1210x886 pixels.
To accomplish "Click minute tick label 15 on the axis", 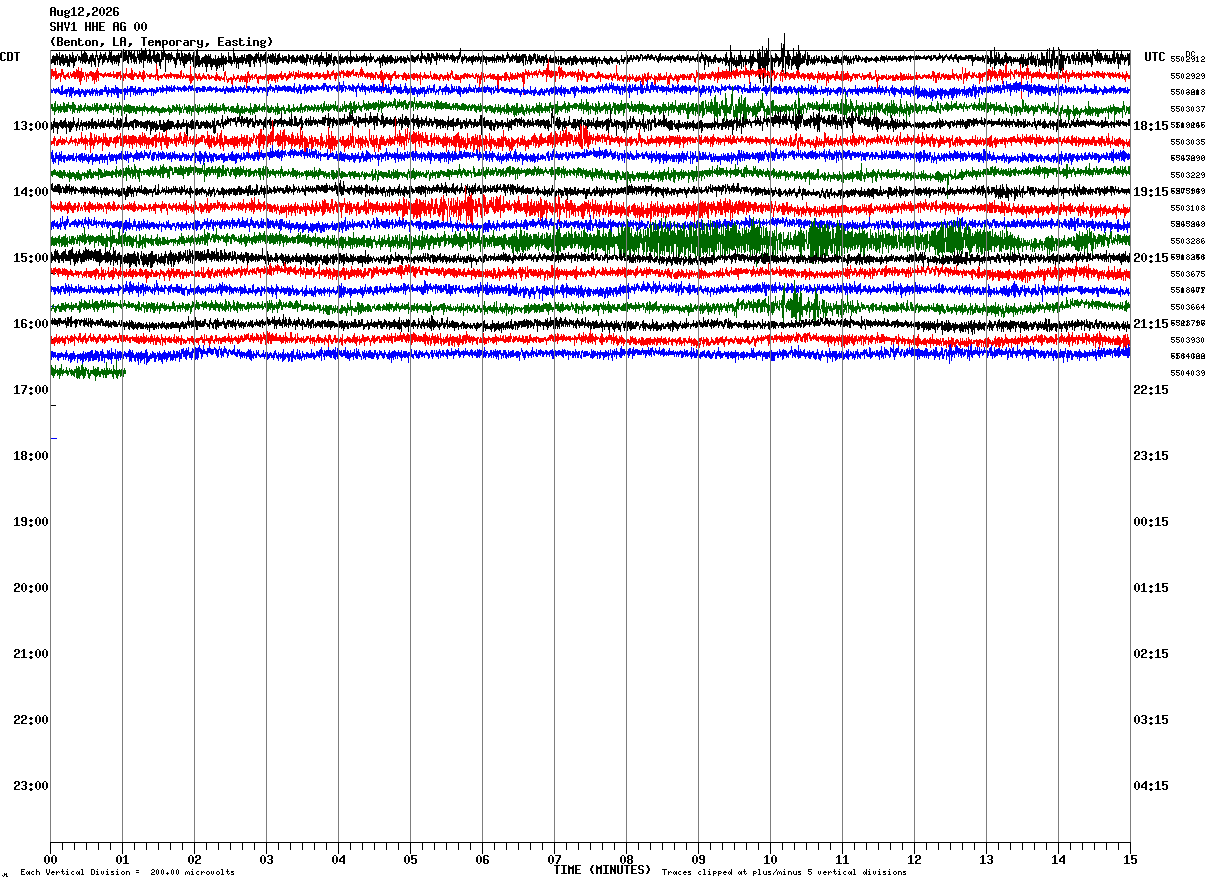I will pos(1130,859).
